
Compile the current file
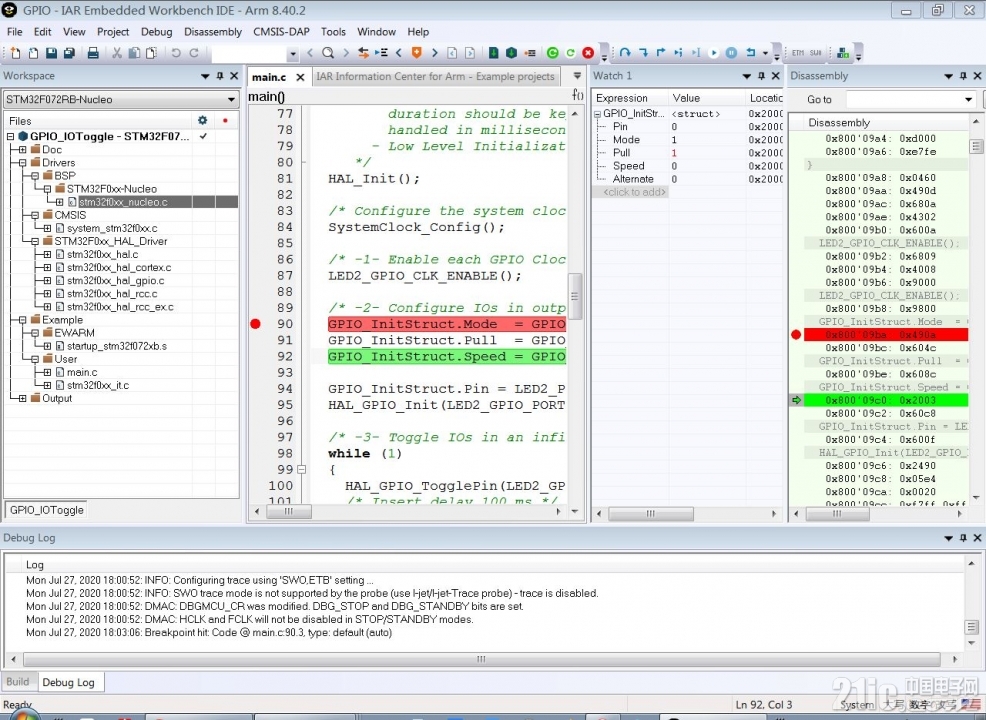(494, 53)
